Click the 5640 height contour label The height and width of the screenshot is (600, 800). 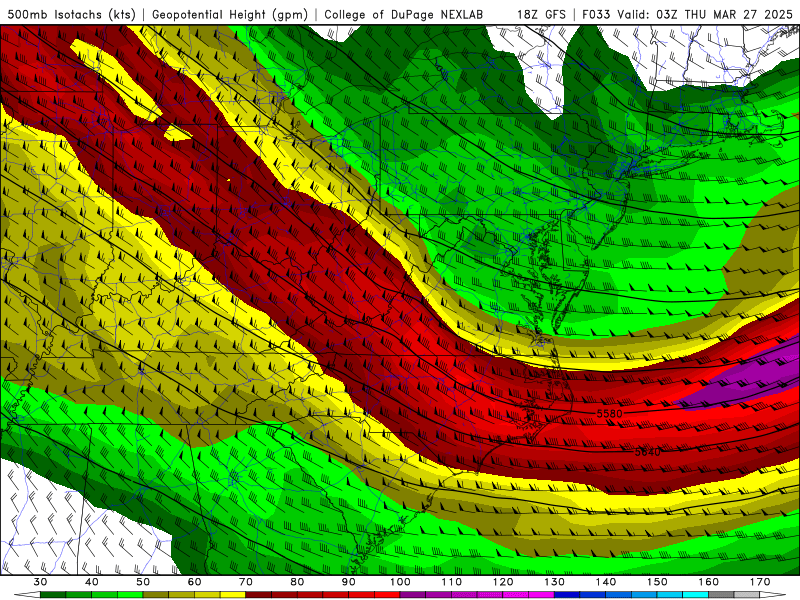[x=648, y=452]
